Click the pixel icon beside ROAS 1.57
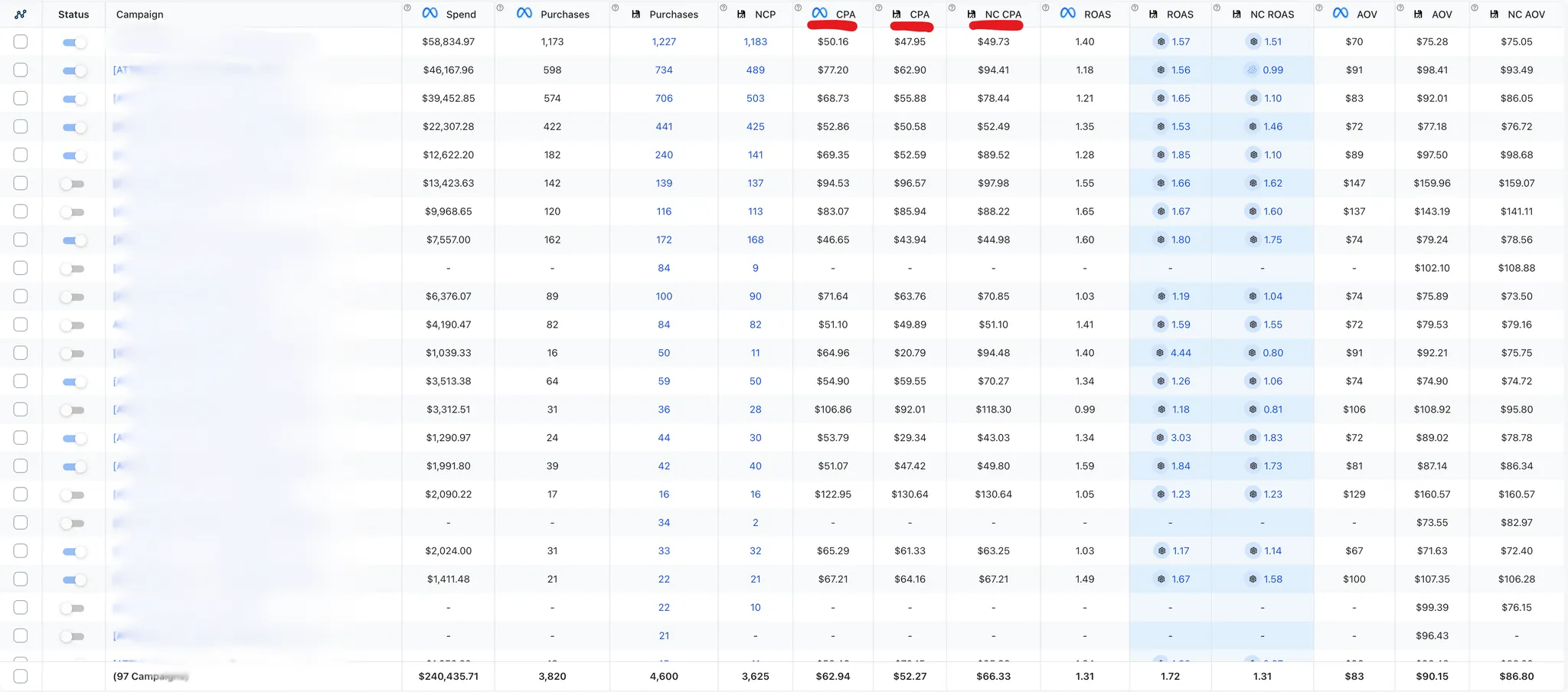The width and height of the screenshot is (1568, 692). click(x=1161, y=42)
